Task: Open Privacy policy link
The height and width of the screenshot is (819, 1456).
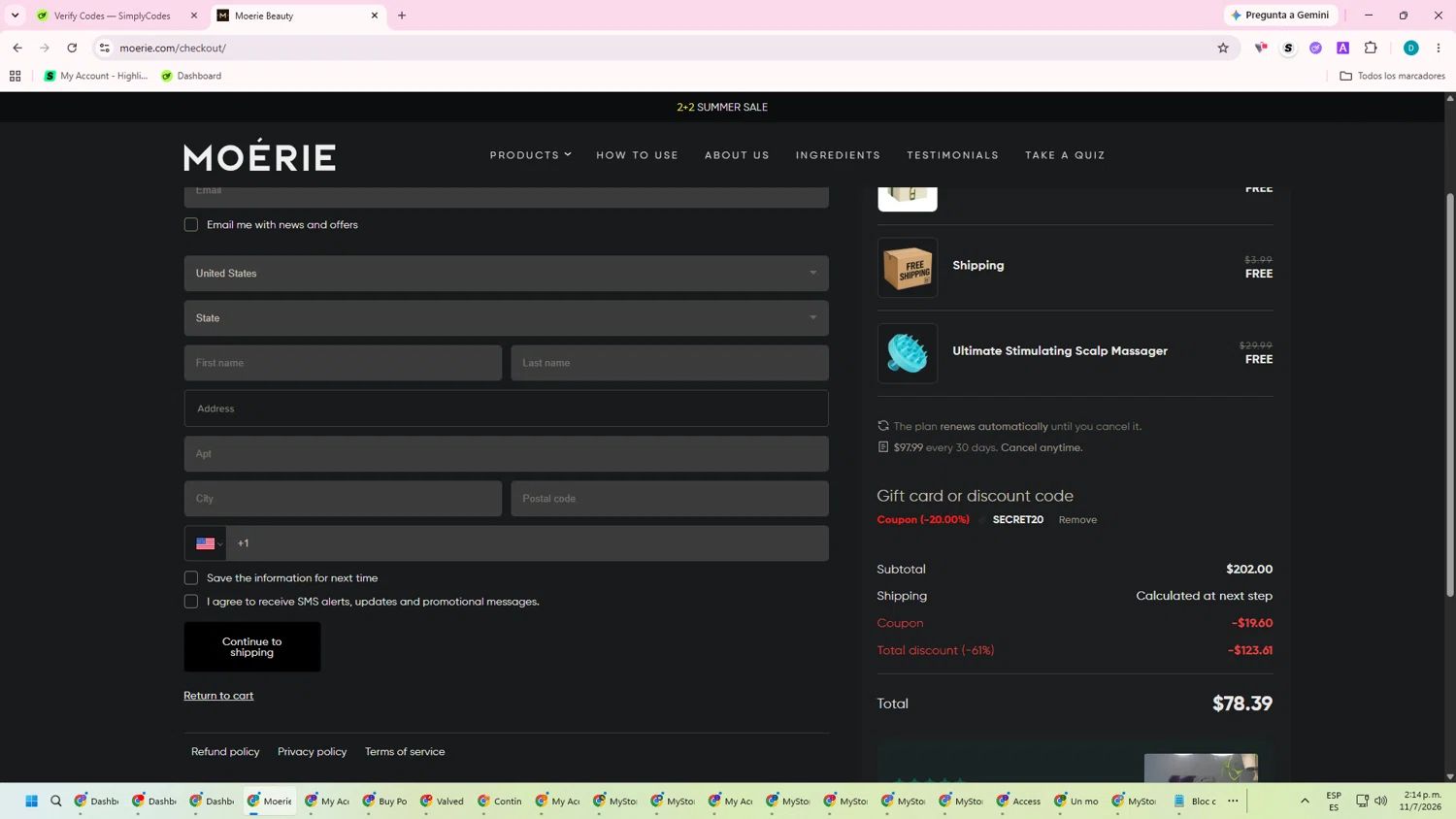Action: tap(312, 752)
